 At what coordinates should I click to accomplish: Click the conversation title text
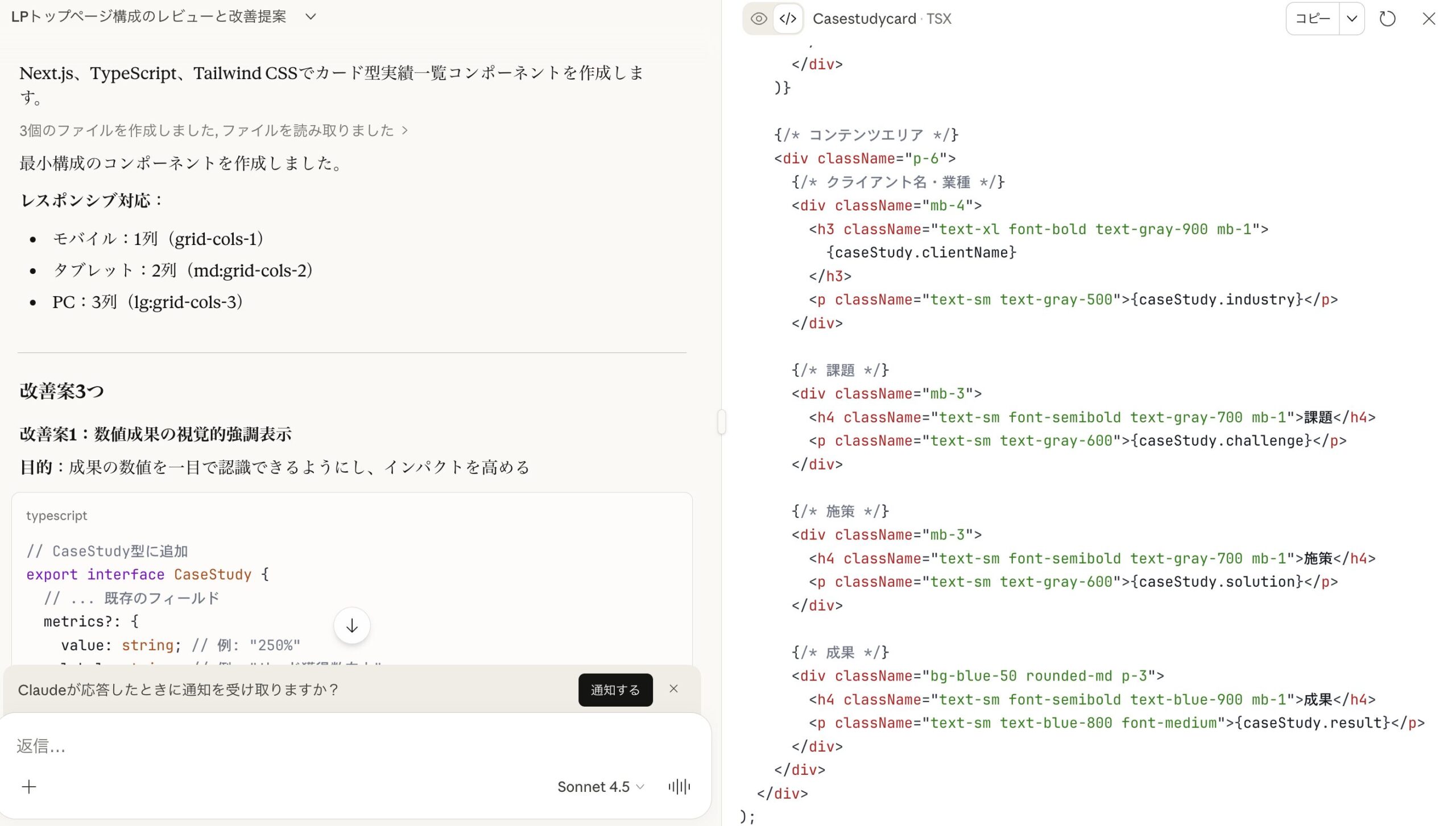pyautogui.click(x=149, y=16)
